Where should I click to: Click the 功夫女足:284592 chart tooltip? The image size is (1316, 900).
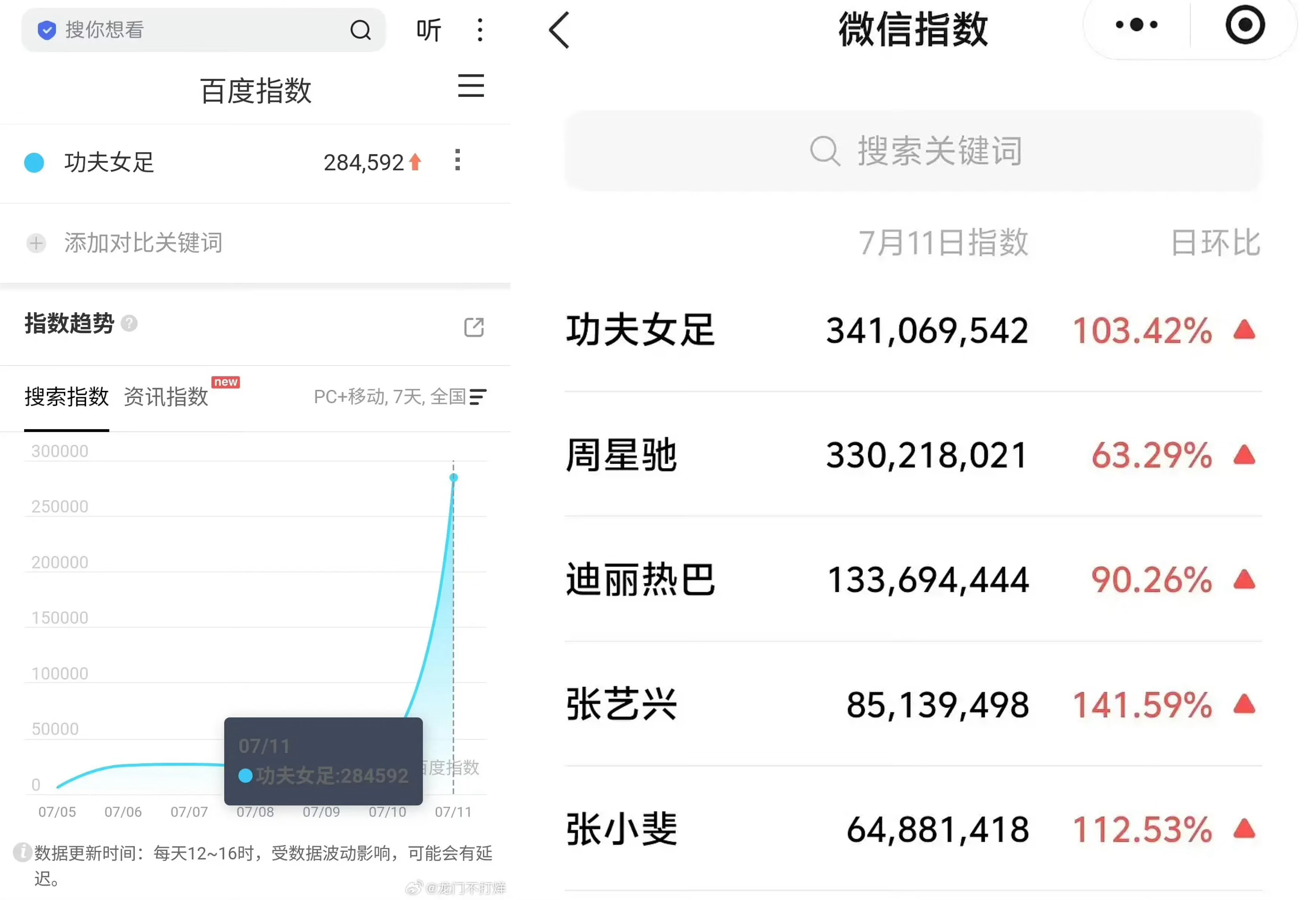(323, 761)
